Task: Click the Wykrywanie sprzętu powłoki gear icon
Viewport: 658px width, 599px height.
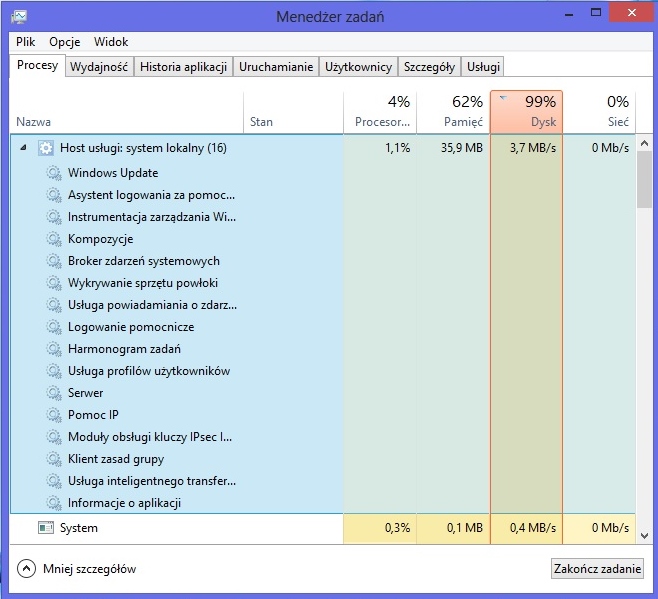Action: click(54, 283)
